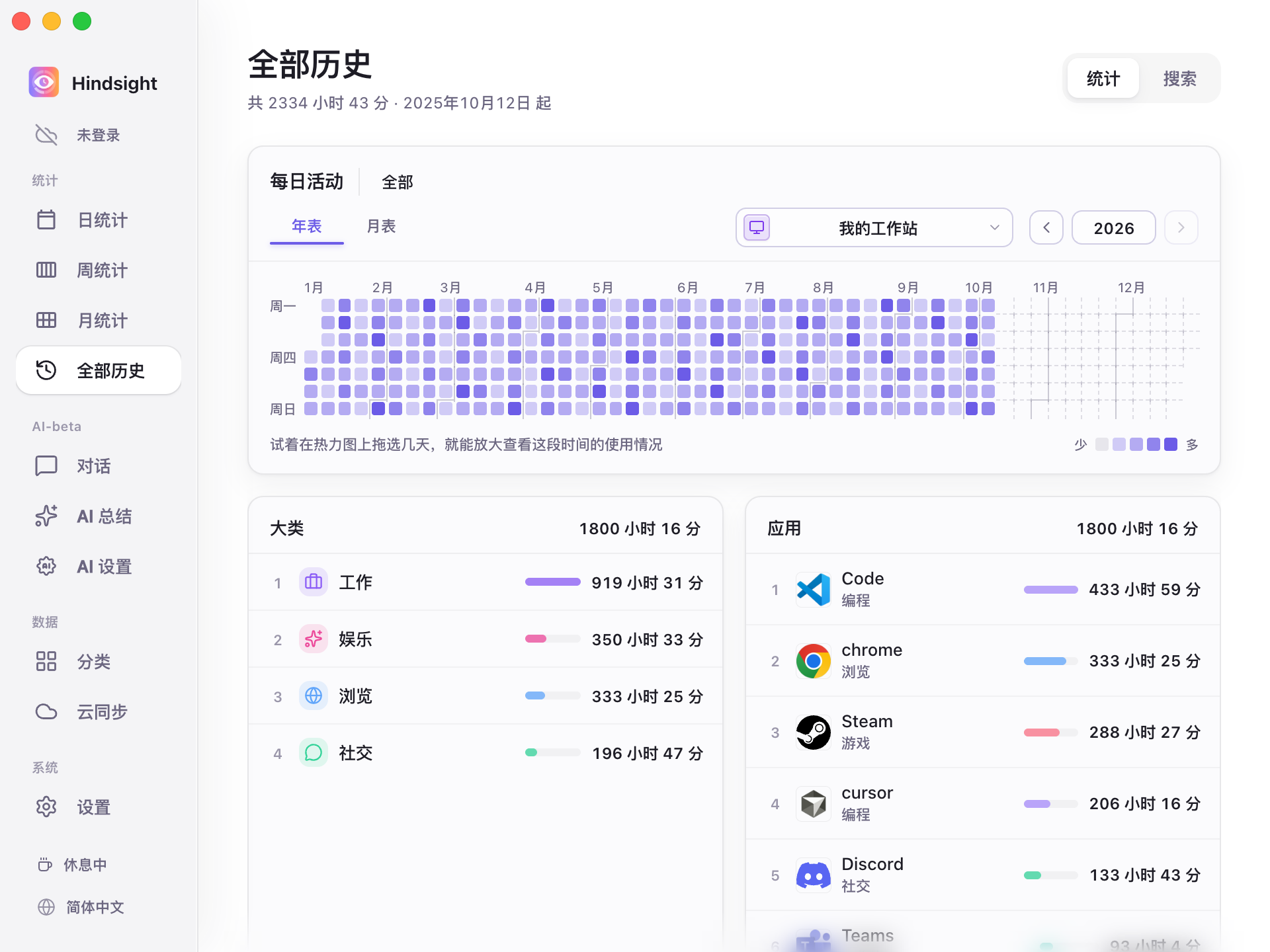Click the lightest legend swatch near 少
This screenshot has height=952, width=1270.
[1102, 444]
